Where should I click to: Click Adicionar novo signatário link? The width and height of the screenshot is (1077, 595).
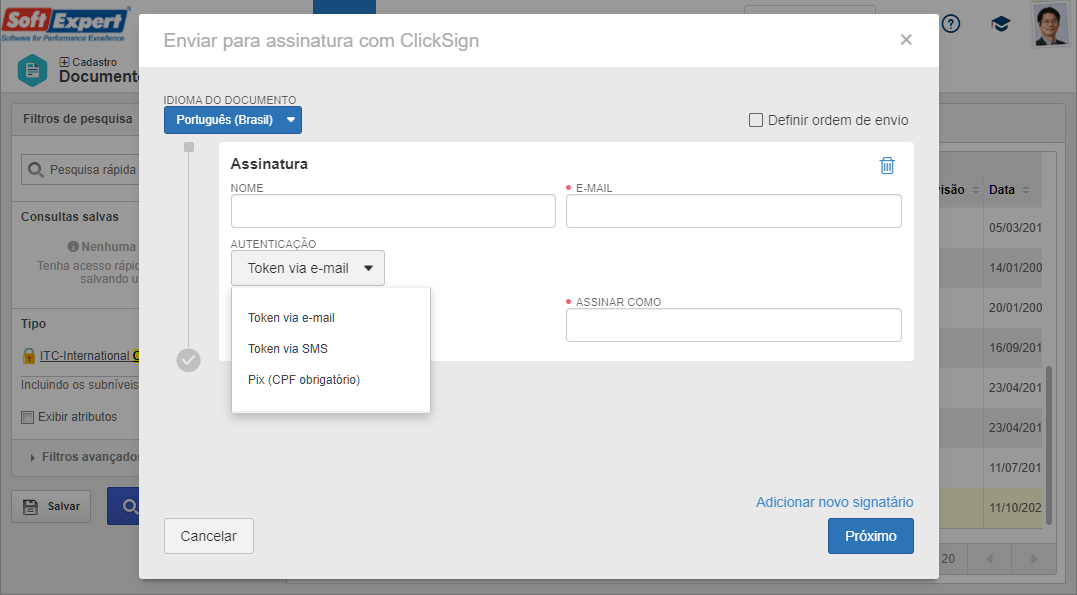835,502
